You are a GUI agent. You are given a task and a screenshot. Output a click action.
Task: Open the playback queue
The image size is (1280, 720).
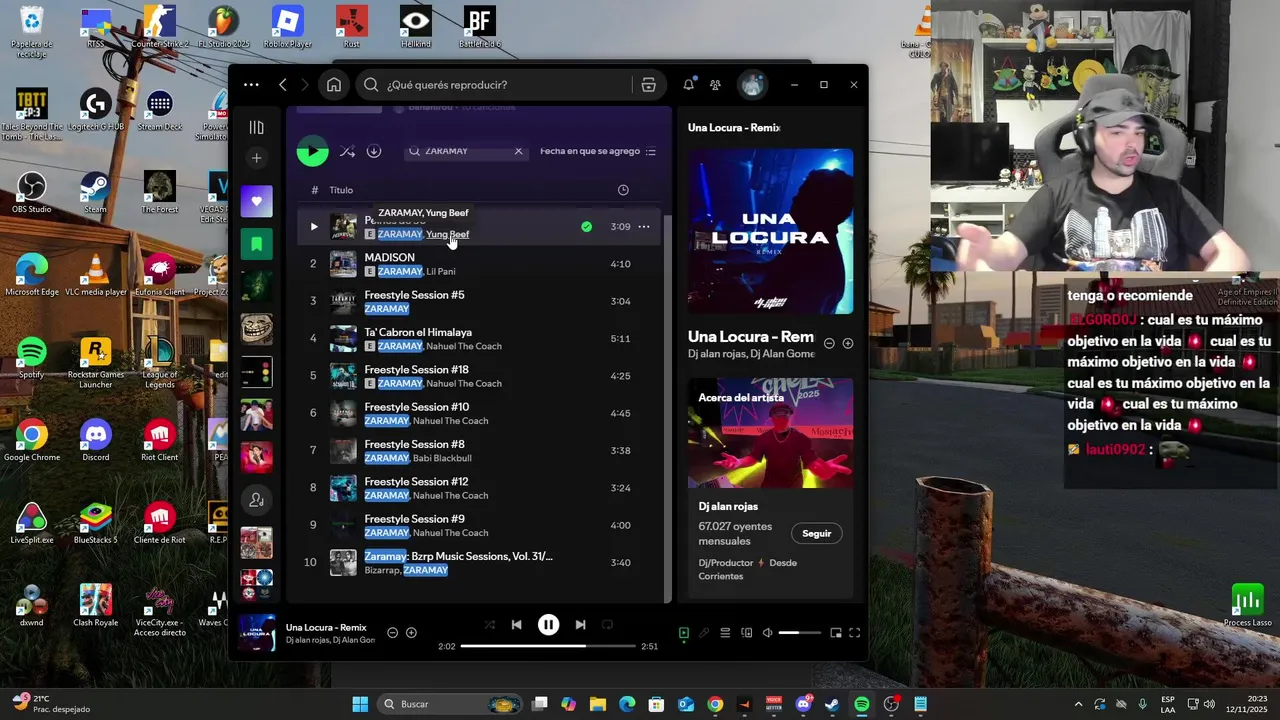click(x=725, y=633)
